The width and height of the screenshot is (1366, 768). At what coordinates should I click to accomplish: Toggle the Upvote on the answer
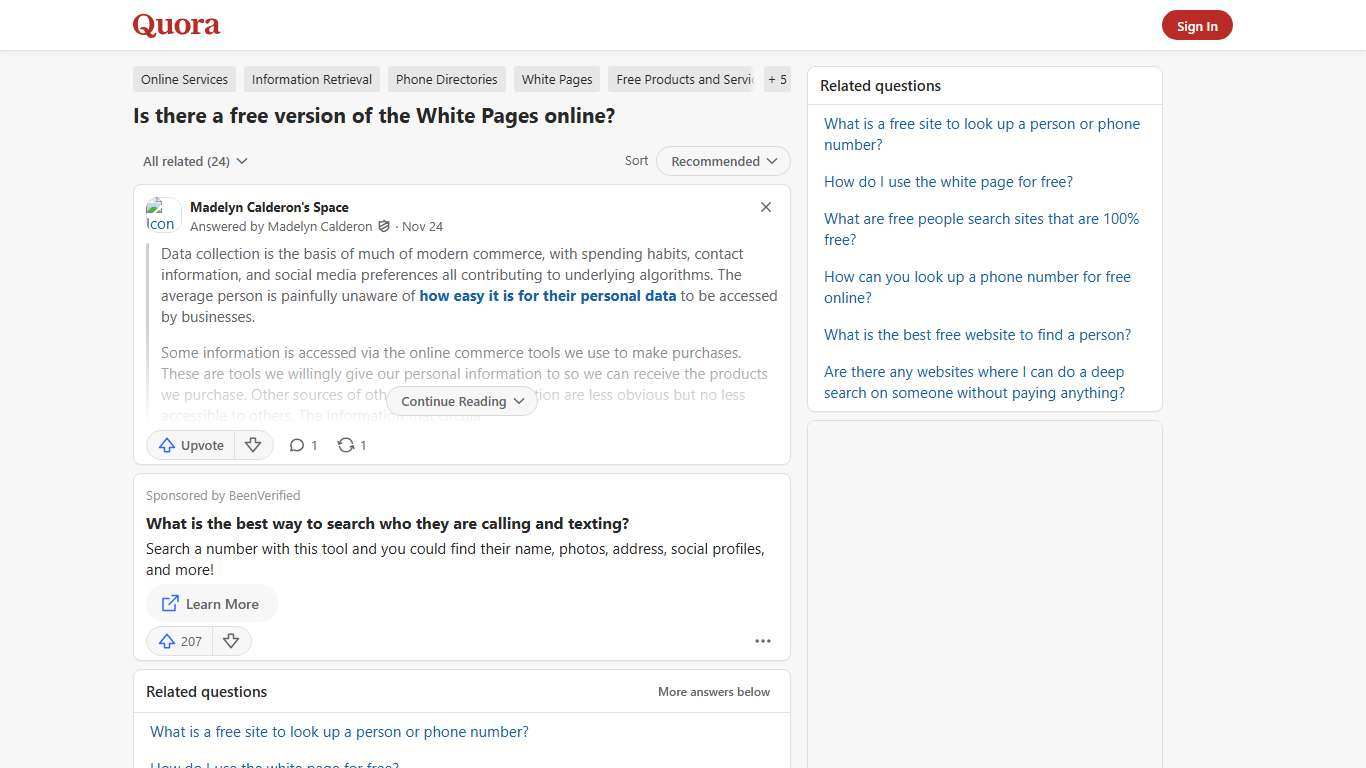coord(190,445)
